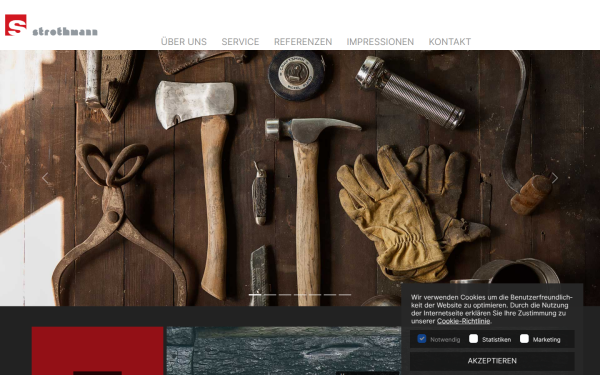
Task: Open the KONTAKT menu item
Action: click(450, 41)
